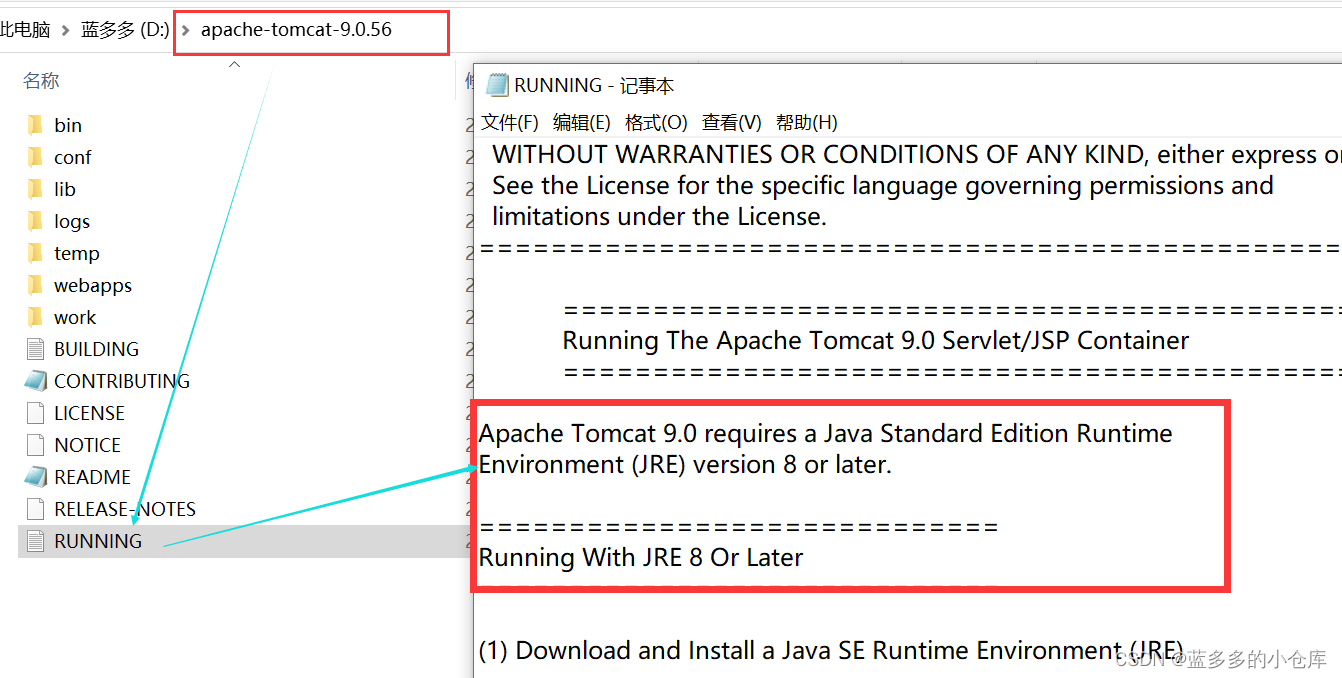Click the bin folder icon
This screenshot has height=678, width=1342.
(x=35, y=125)
